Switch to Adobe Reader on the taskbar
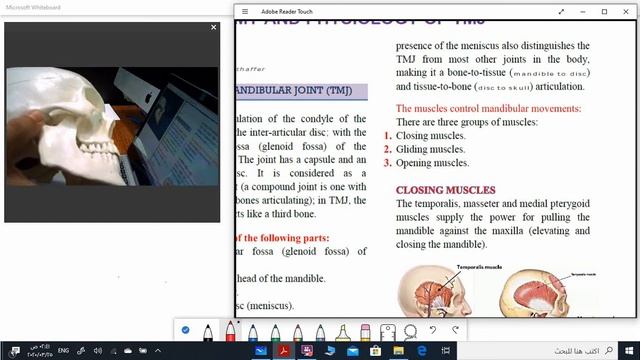 point(284,351)
